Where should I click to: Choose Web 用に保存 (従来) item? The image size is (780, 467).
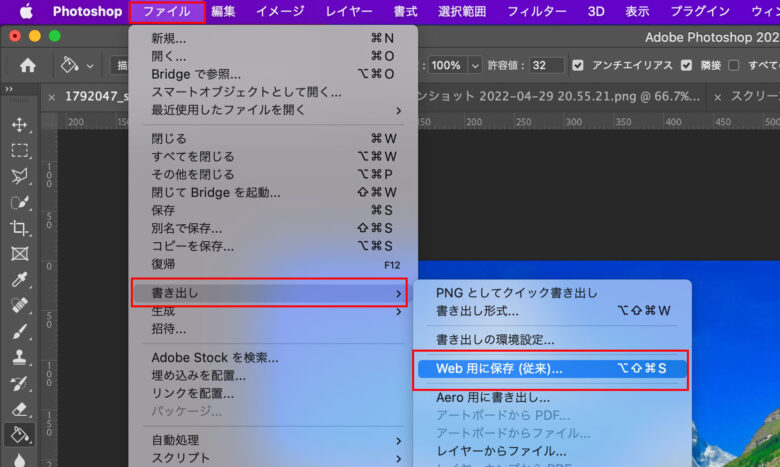tap(552, 369)
